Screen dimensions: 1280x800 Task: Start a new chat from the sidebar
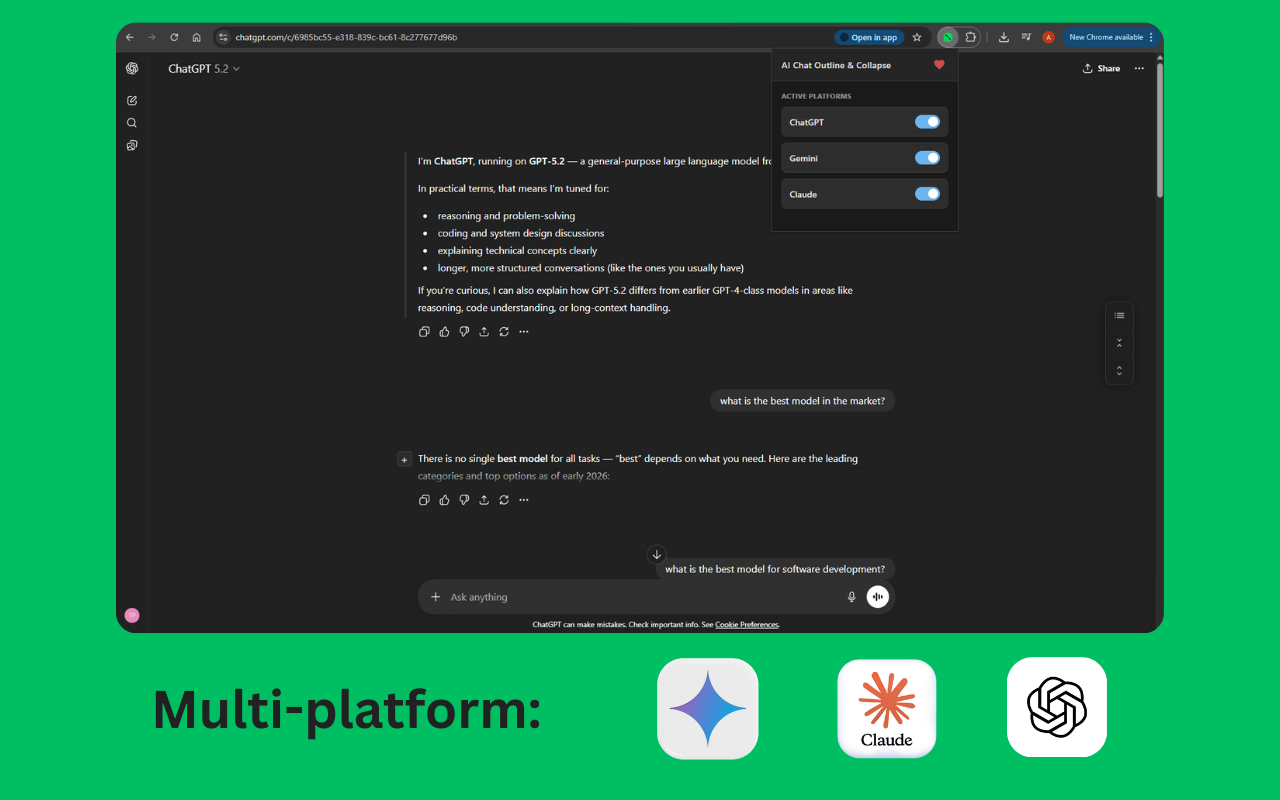pyautogui.click(x=132, y=100)
